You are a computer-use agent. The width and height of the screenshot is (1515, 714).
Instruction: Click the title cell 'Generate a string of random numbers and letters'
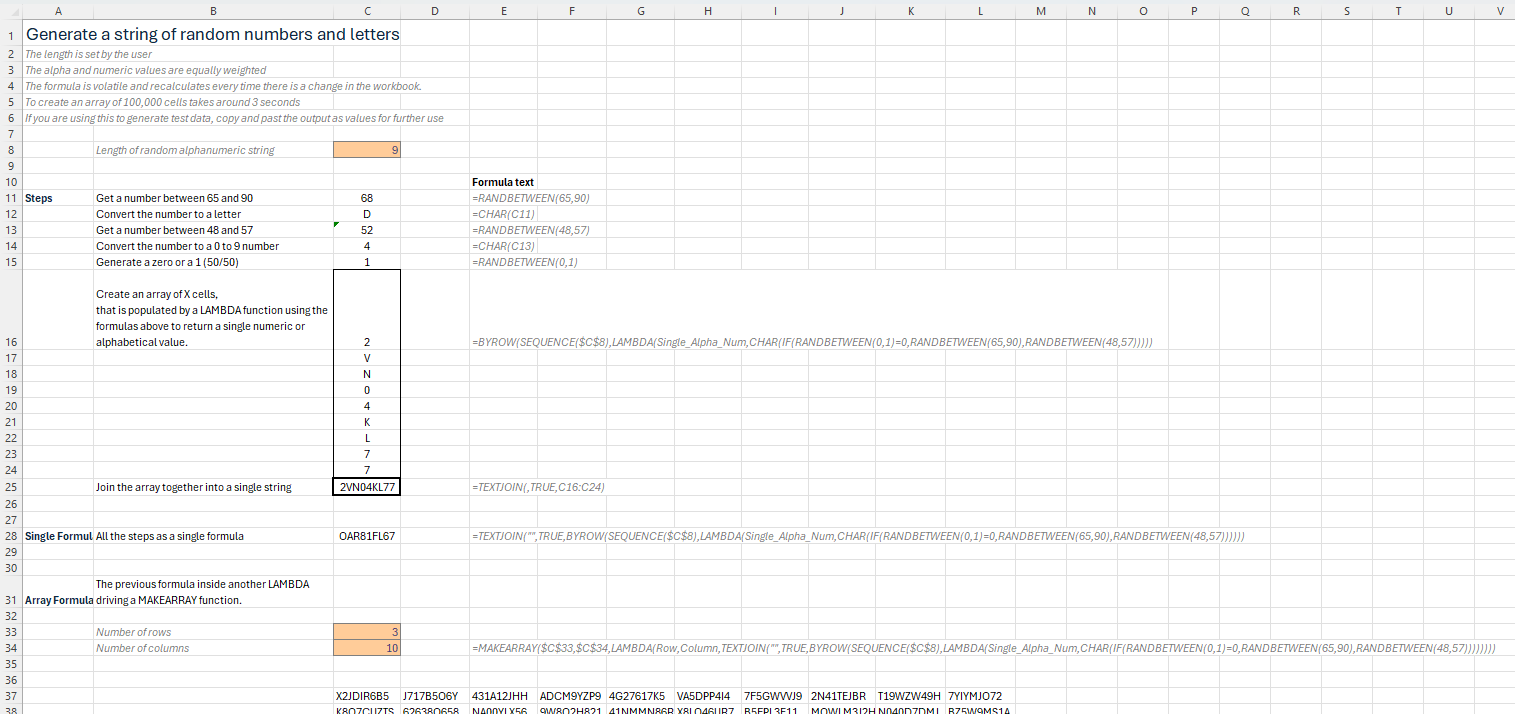tap(212, 35)
